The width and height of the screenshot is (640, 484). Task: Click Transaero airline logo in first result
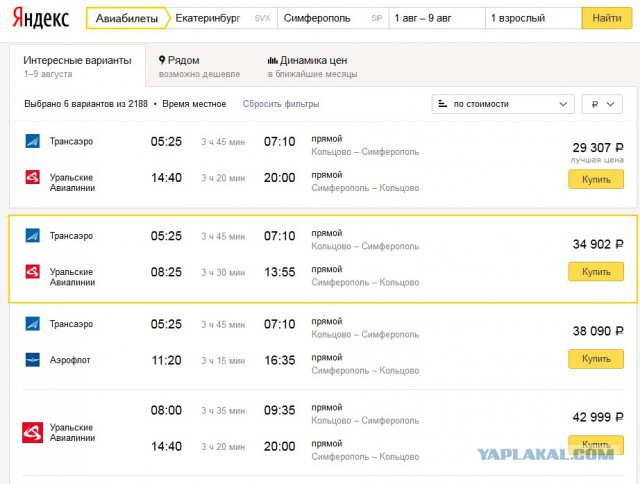click(x=33, y=141)
